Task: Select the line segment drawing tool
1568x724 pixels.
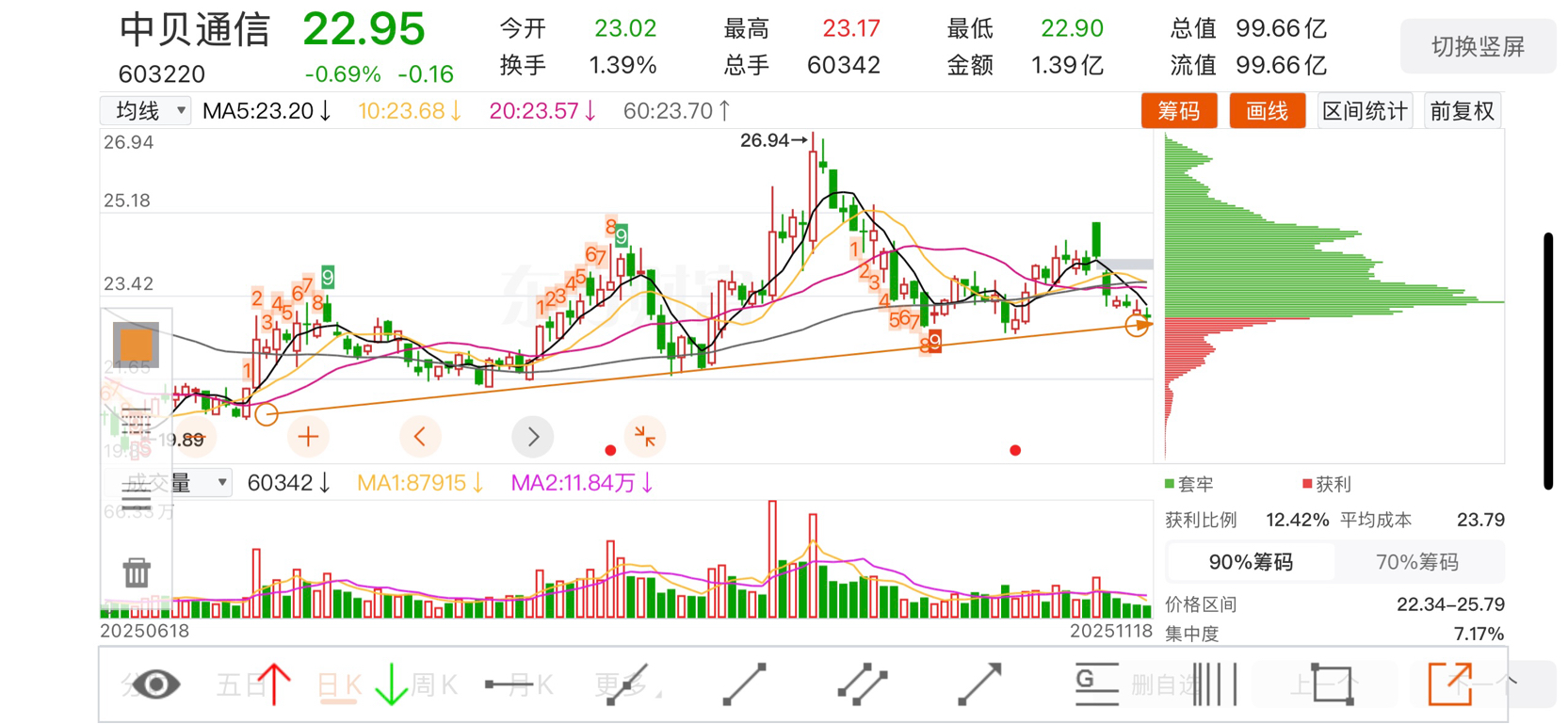Action: 744,684
